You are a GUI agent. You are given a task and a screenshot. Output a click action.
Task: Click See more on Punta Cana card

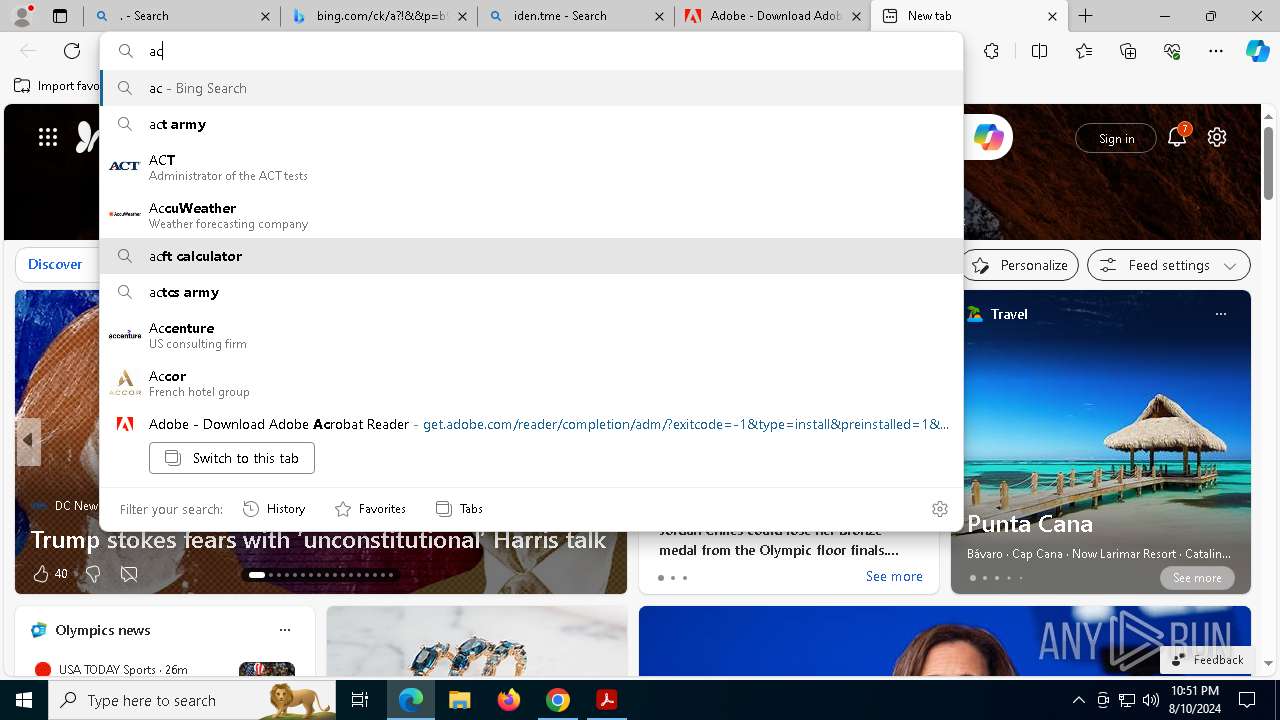[x=1197, y=578]
